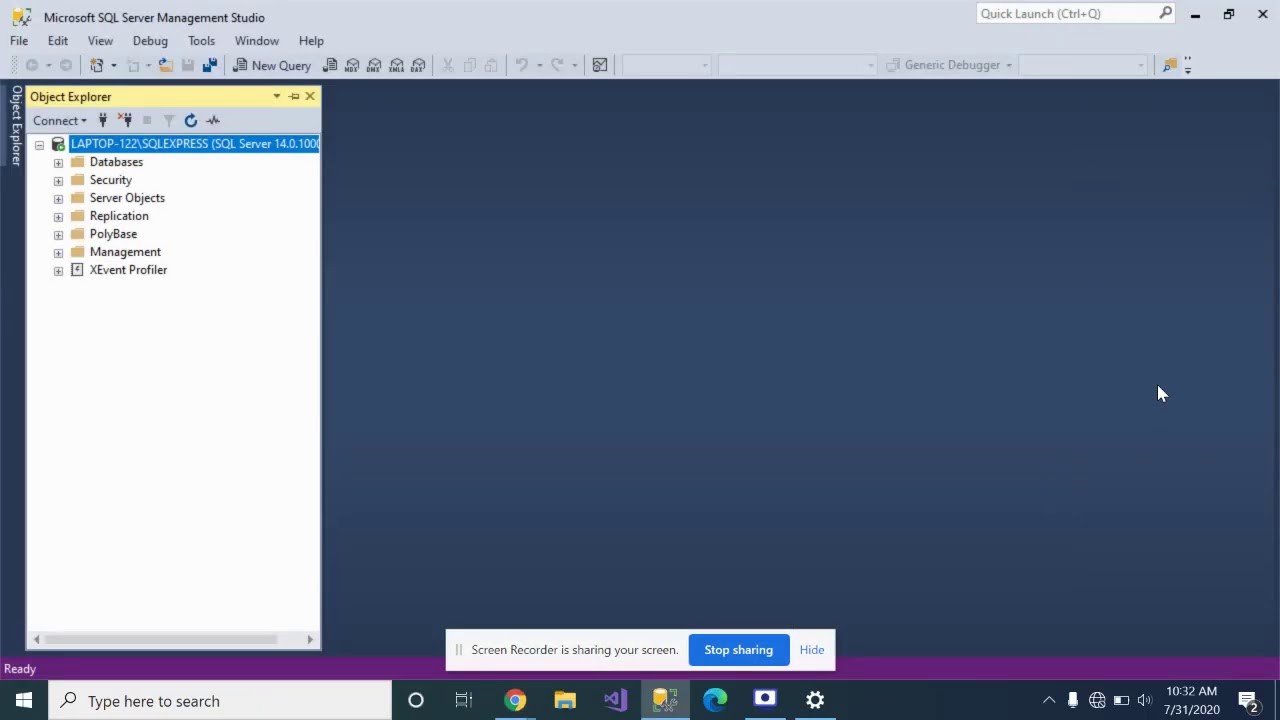This screenshot has width=1280, height=720.
Task: Start a New Query
Action: click(272, 65)
